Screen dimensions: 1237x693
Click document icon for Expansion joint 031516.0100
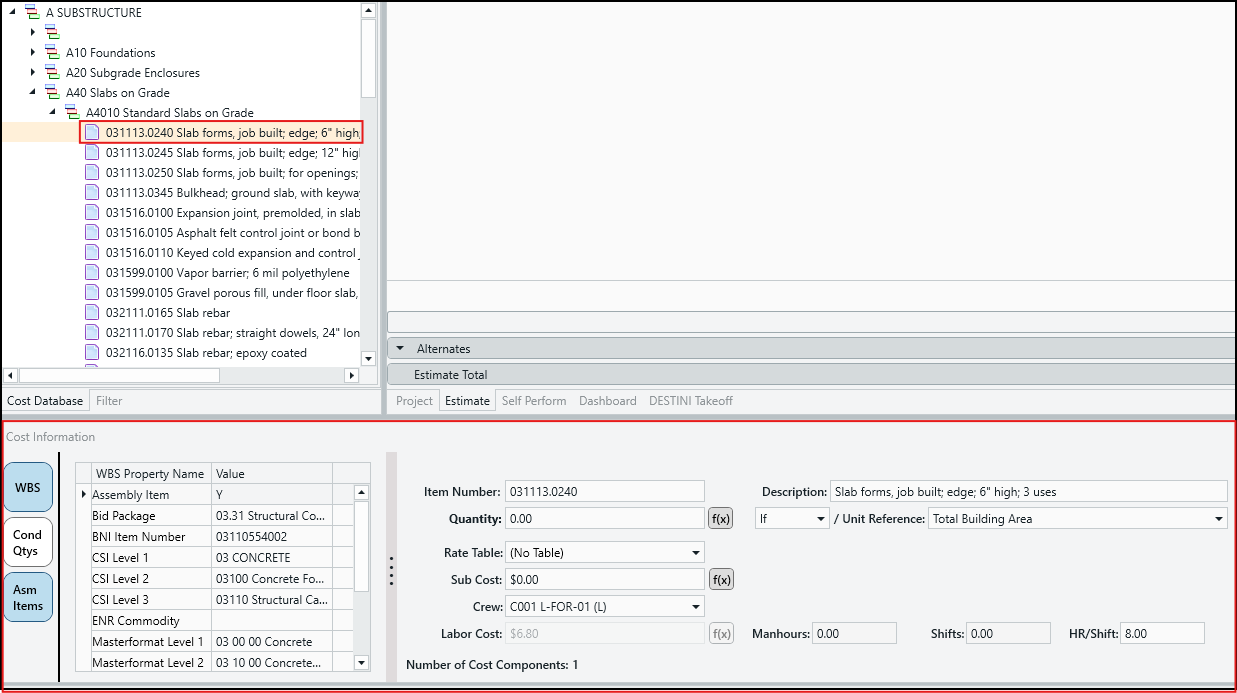(x=92, y=212)
